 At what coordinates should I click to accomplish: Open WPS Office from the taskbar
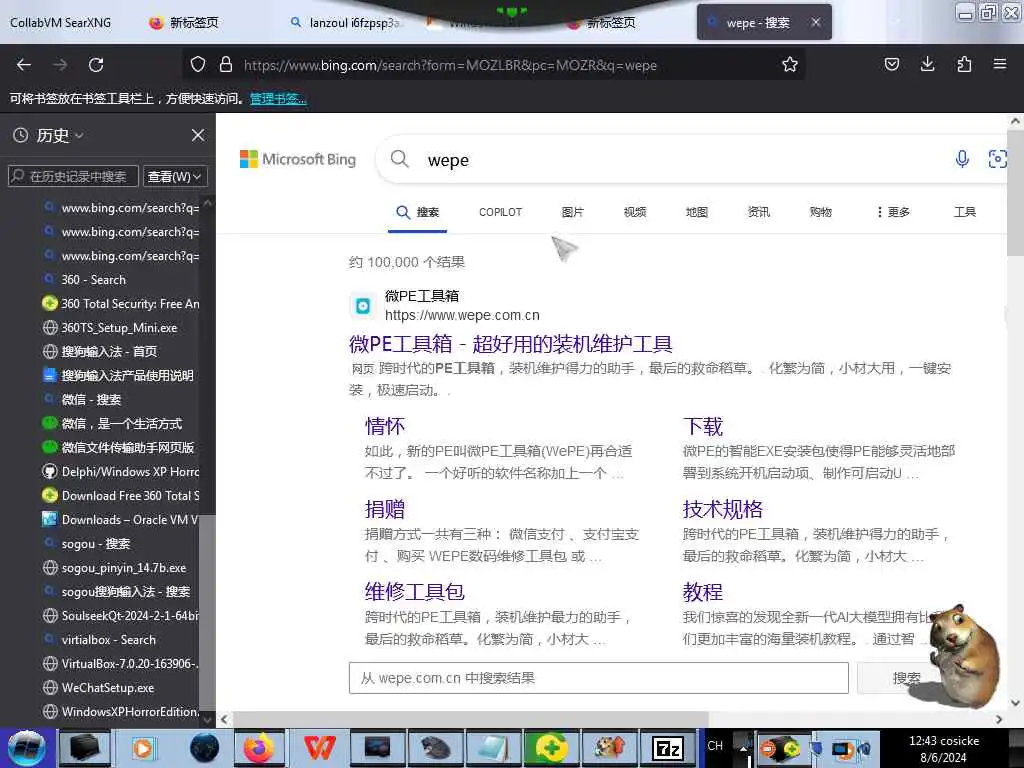click(x=319, y=748)
